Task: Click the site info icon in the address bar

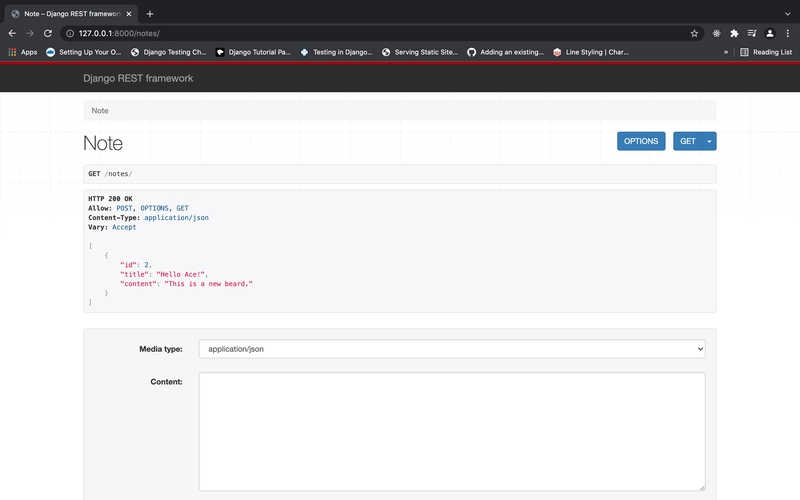Action: point(70,33)
